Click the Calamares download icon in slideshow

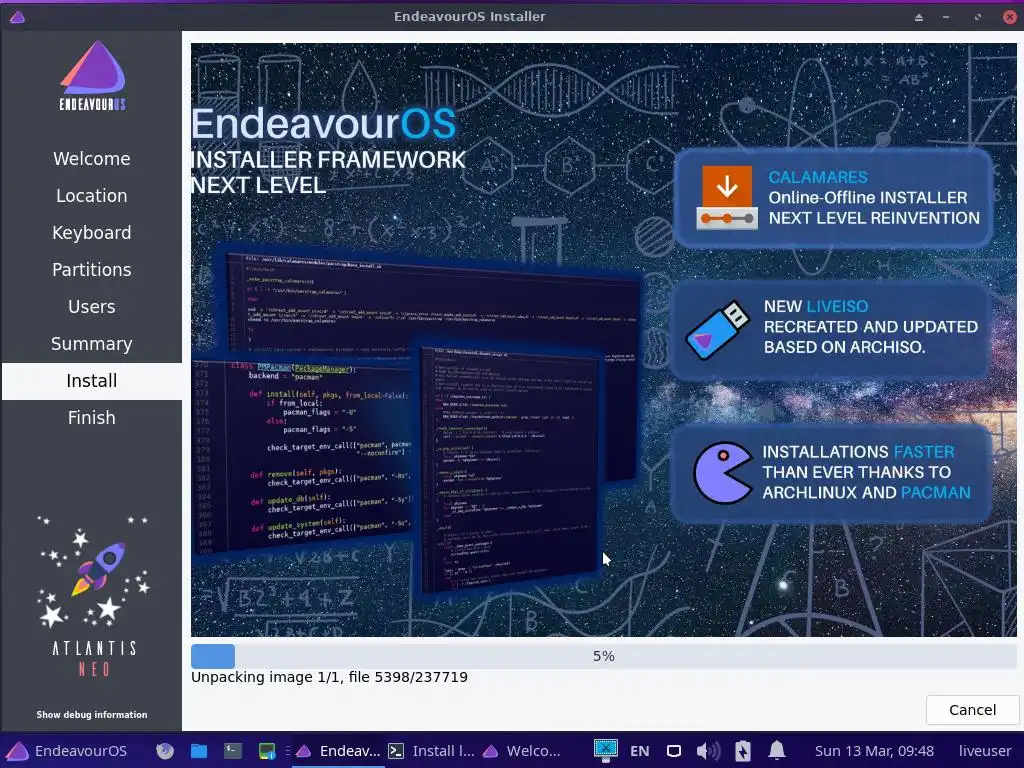(x=727, y=197)
